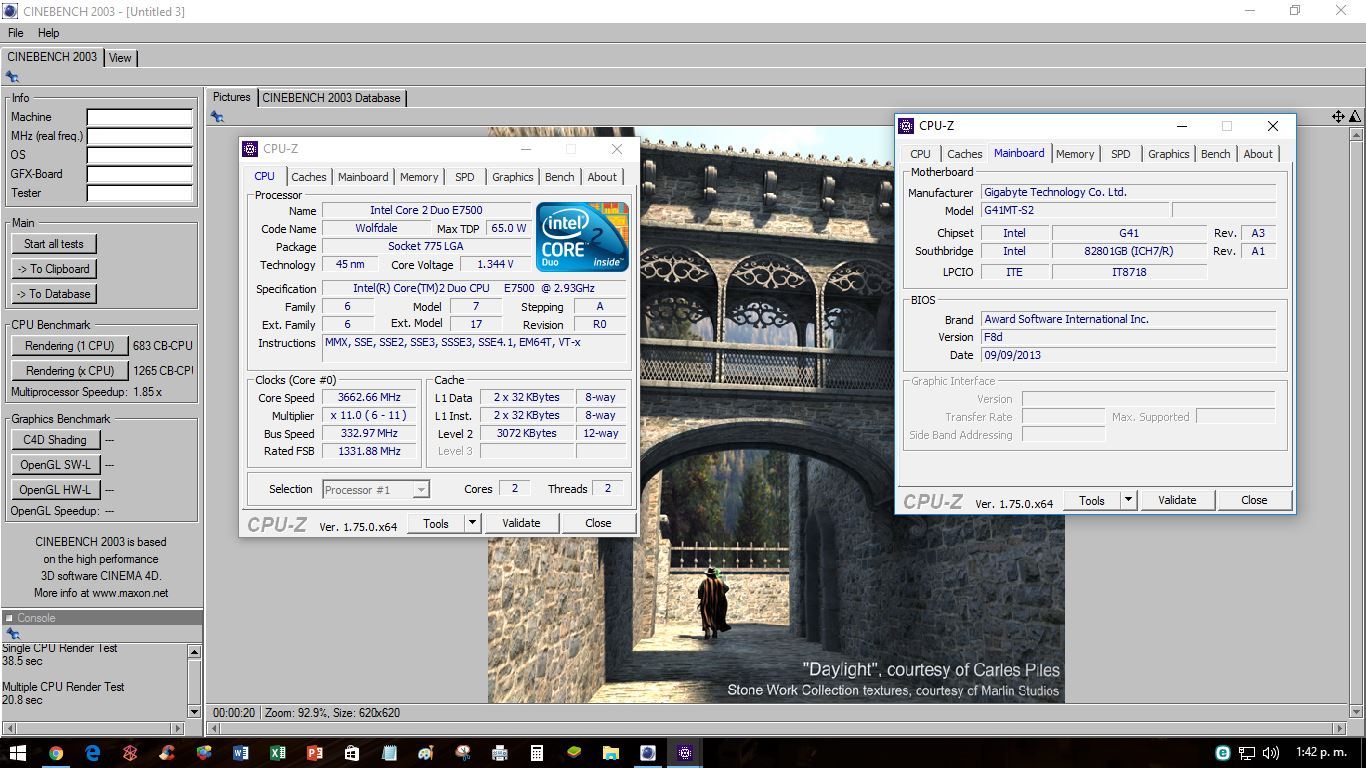
Task: Click into the Machine input field
Action: pyautogui.click(x=140, y=117)
